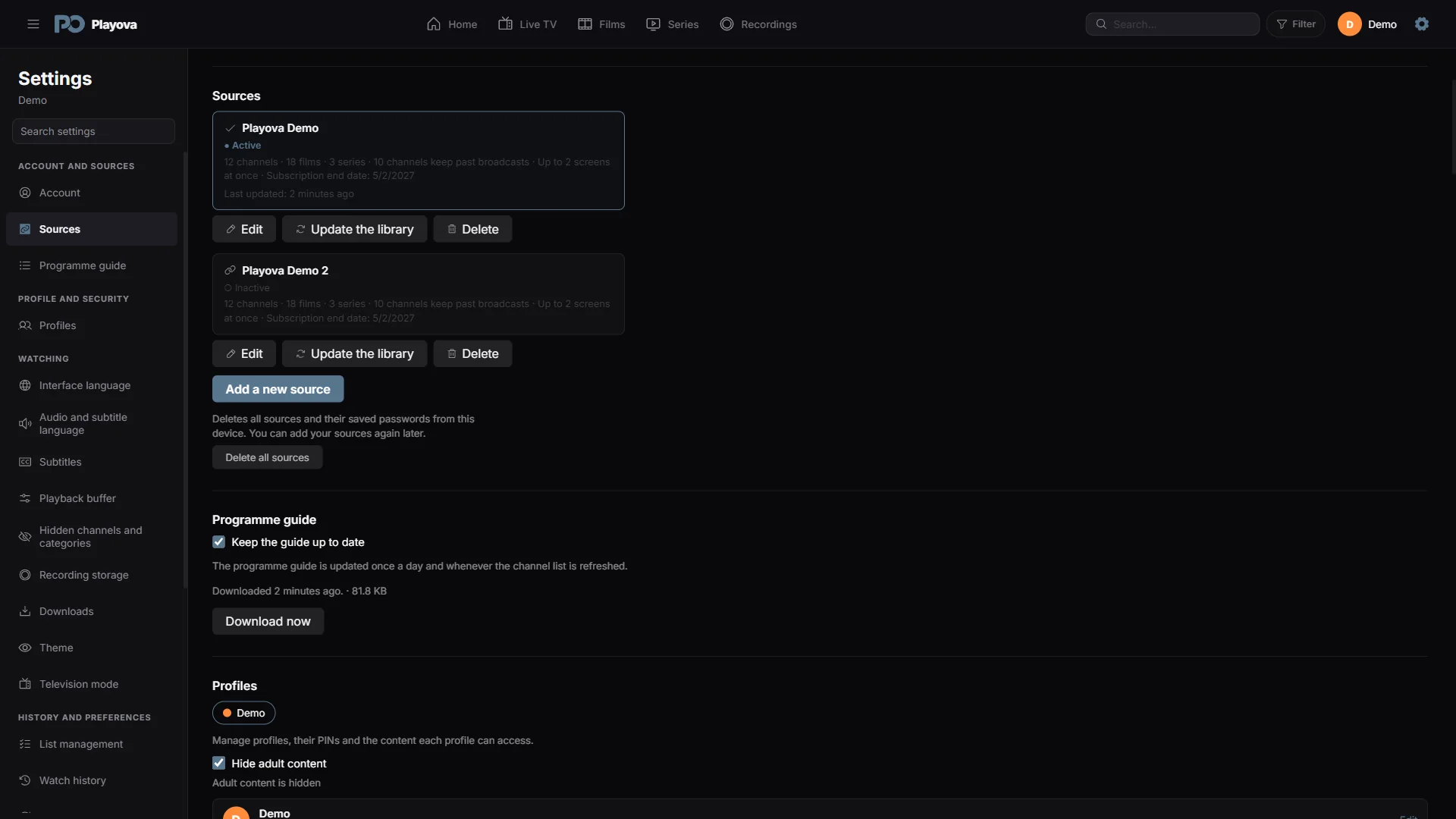Click the sidebar scrollbar
1456x819 pixels.
[185, 370]
